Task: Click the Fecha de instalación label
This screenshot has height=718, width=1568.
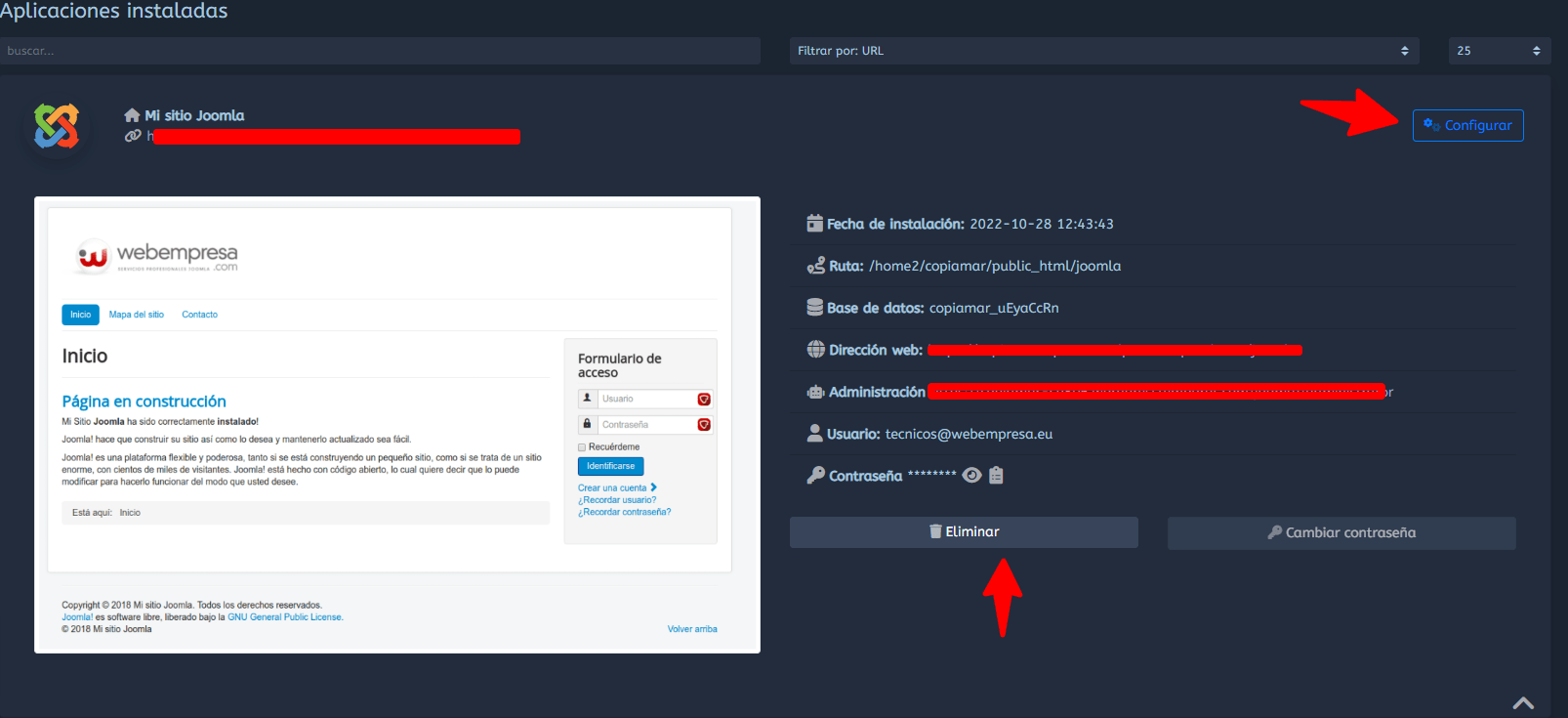Action: point(895,224)
